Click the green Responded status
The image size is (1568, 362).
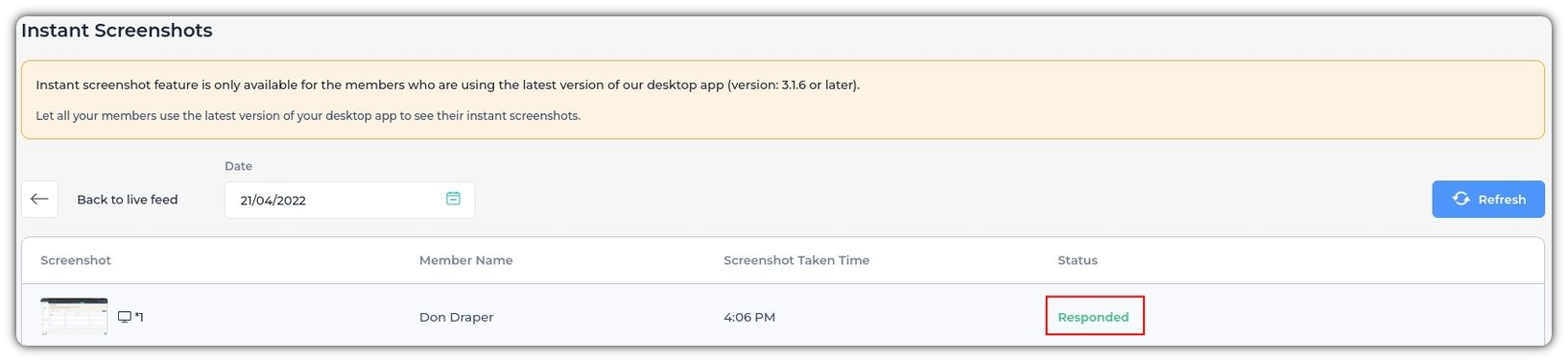tap(1093, 317)
